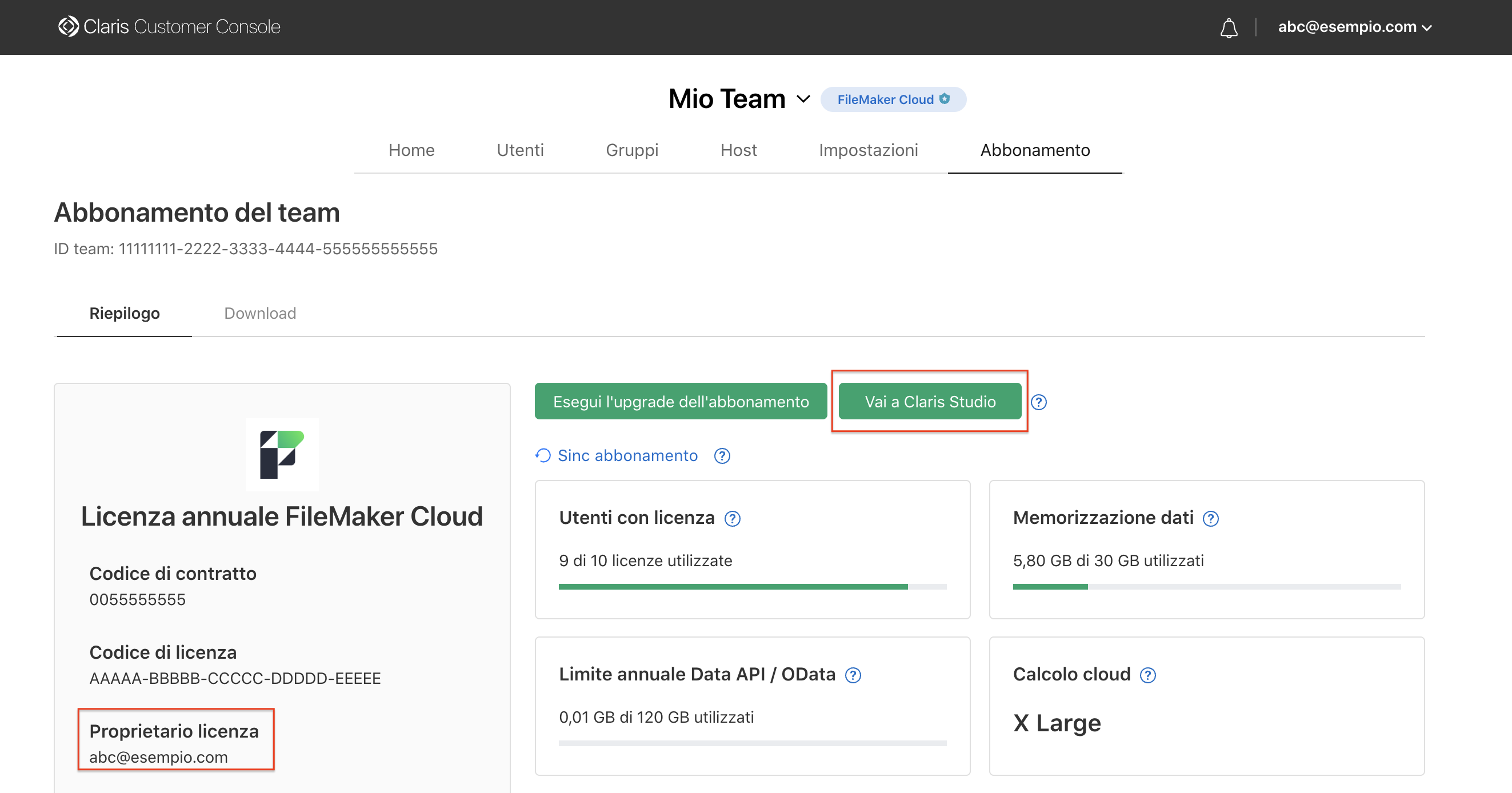Show help for Memorizzazione dati
This screenshot has width=1512, height=793.
pyautogui.click(x=1210, y=519)
